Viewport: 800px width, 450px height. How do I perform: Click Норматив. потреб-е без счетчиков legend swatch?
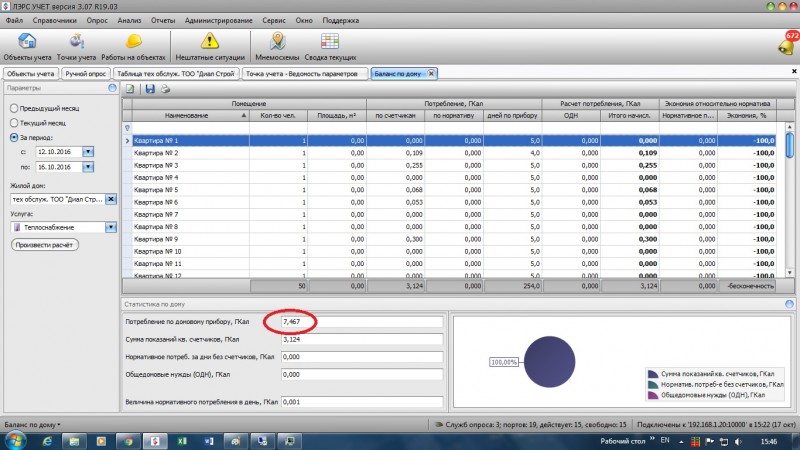coord(653,384)
